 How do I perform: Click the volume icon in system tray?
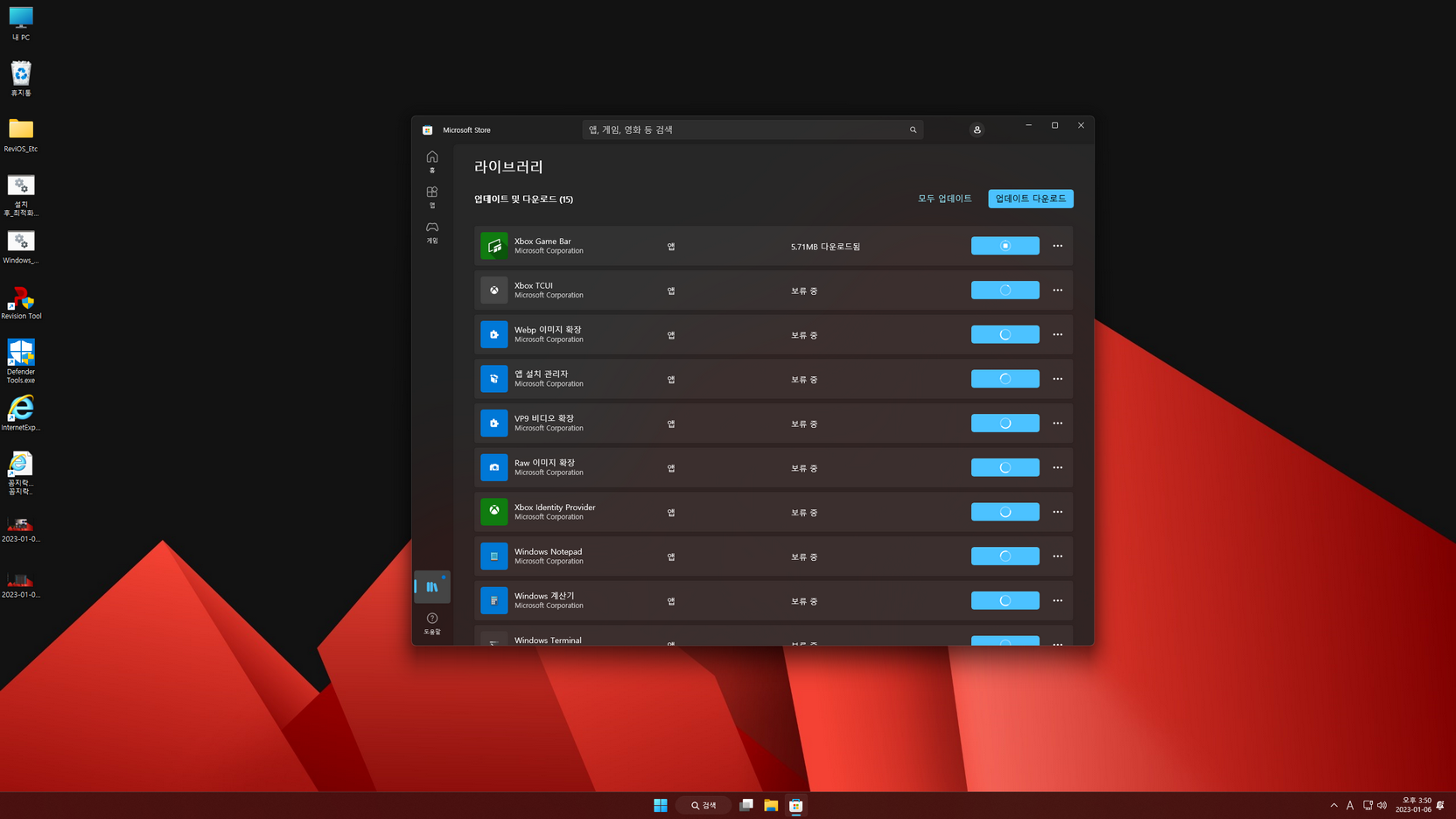[x=1382, y=805]
